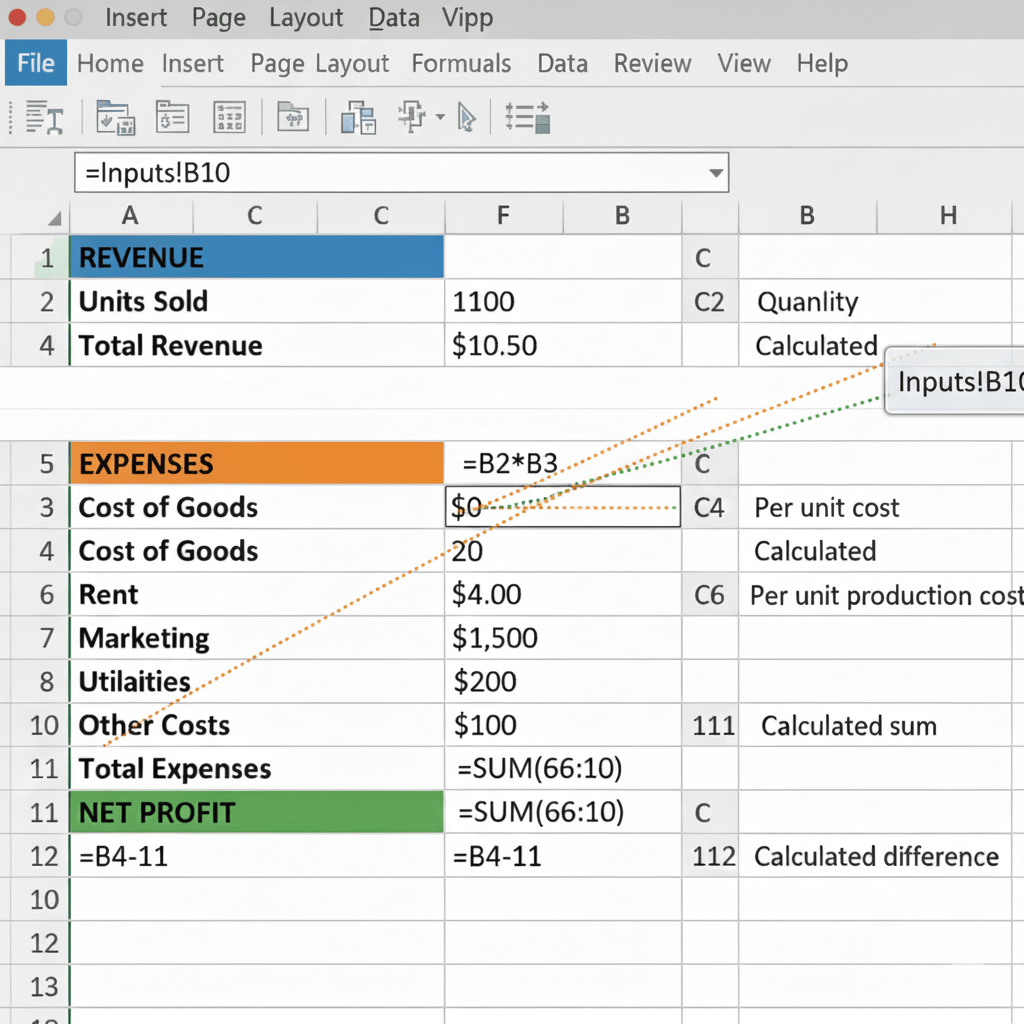This screenshot has width=1024, height=1024.
Task: Select the window arrangement toolbar icon
Action: 357,117
